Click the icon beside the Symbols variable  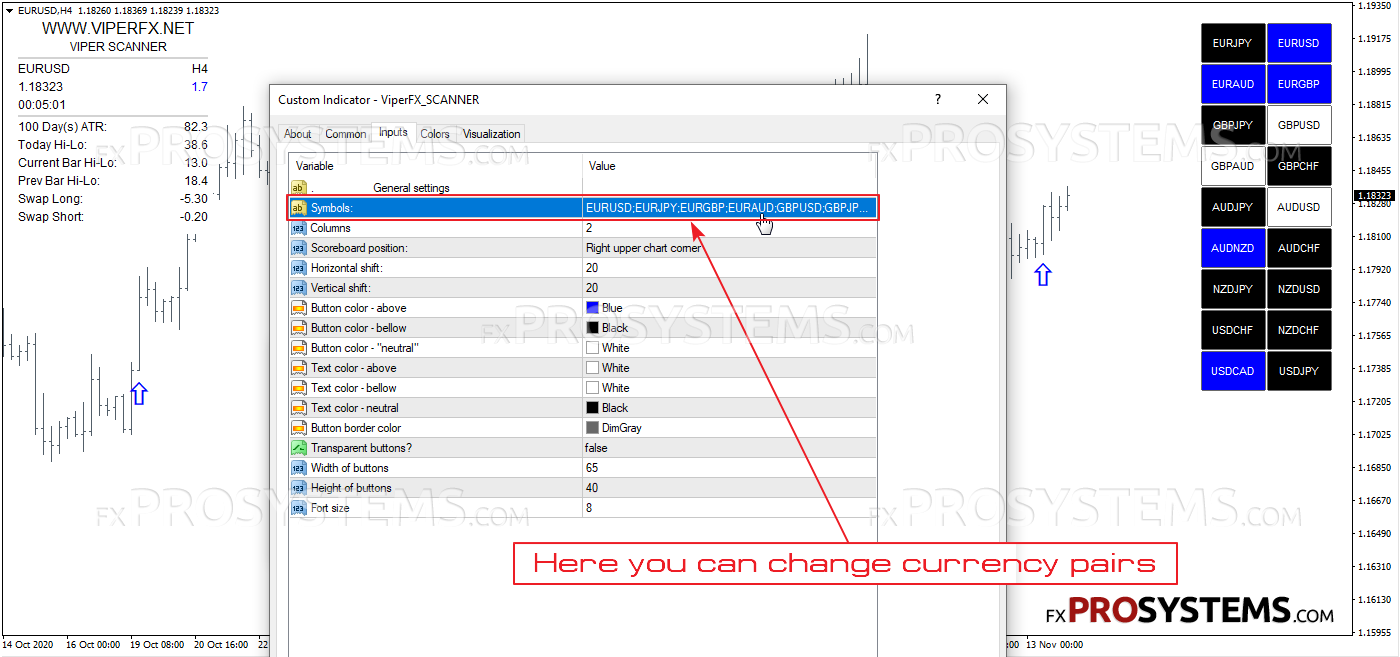click(298, 208)
